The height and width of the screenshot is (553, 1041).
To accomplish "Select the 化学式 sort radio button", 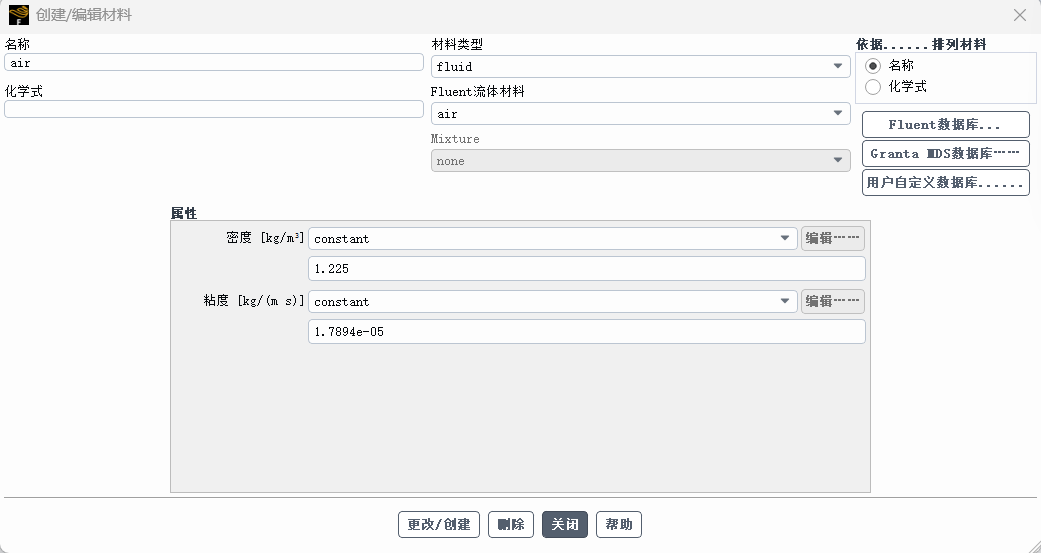I will pyautogui.click(x=873, y=87).
